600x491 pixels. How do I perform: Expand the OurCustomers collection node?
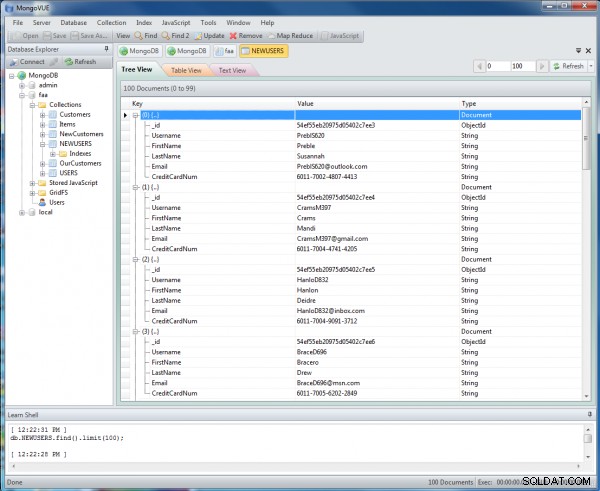tap(42, 164)
